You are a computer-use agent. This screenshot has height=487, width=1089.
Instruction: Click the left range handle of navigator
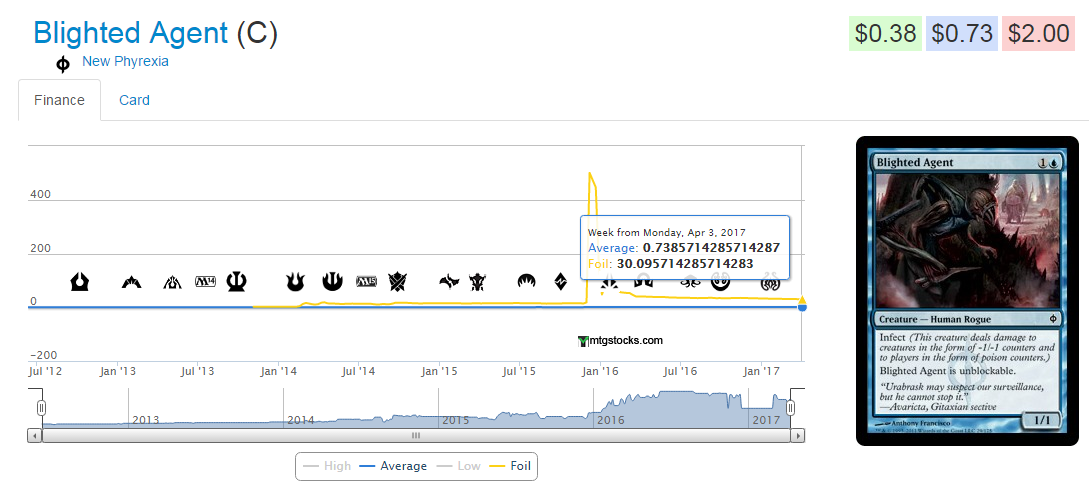(x=41, y=408)
